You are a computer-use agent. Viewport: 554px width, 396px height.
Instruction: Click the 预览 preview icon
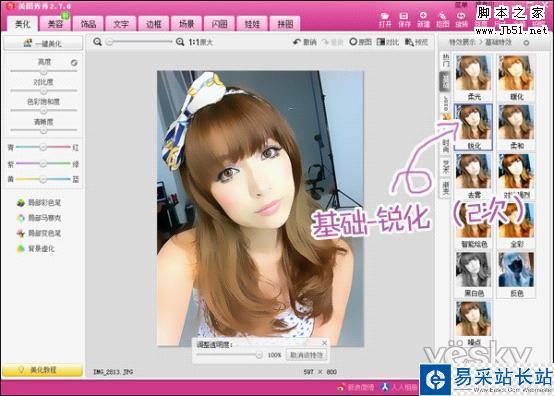(416, 42)
